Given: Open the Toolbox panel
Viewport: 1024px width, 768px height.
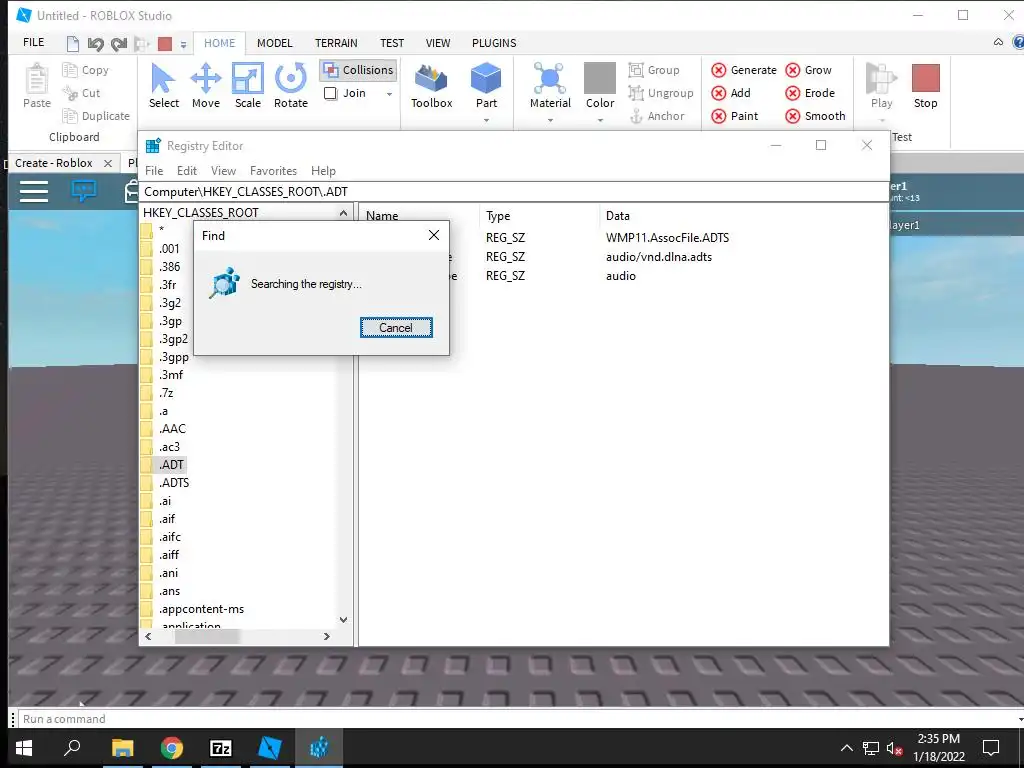Looking at the screenshot, I should [432, 86].
